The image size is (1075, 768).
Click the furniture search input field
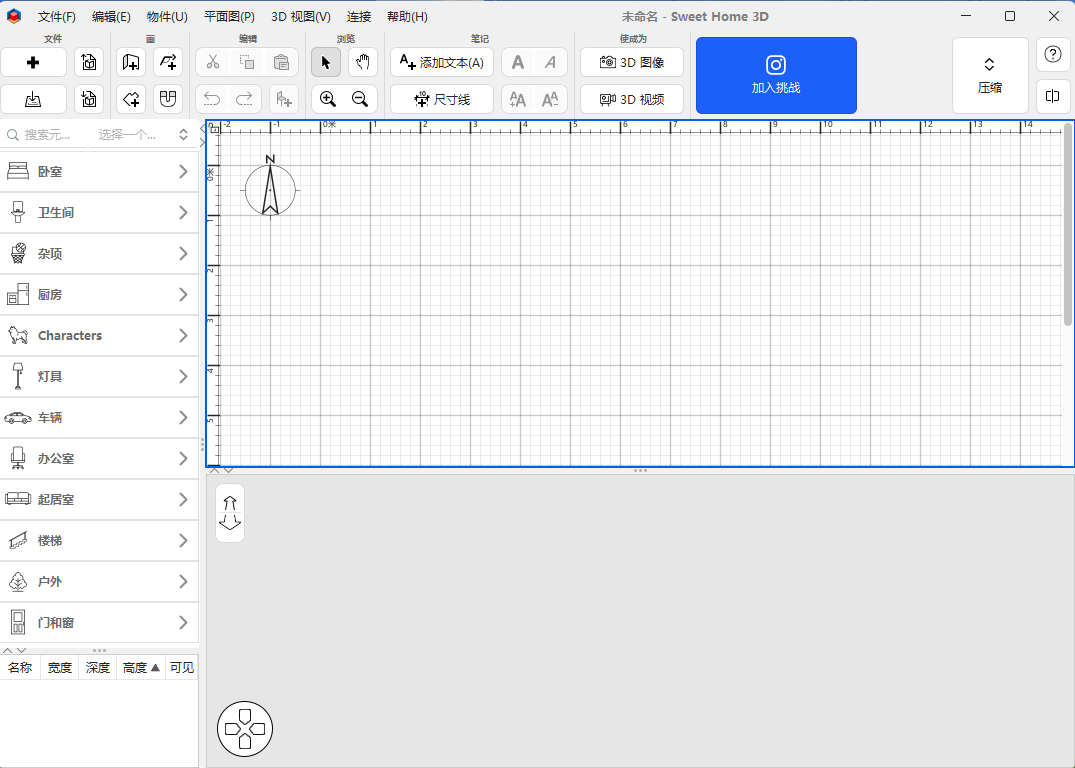pos(48,134)
